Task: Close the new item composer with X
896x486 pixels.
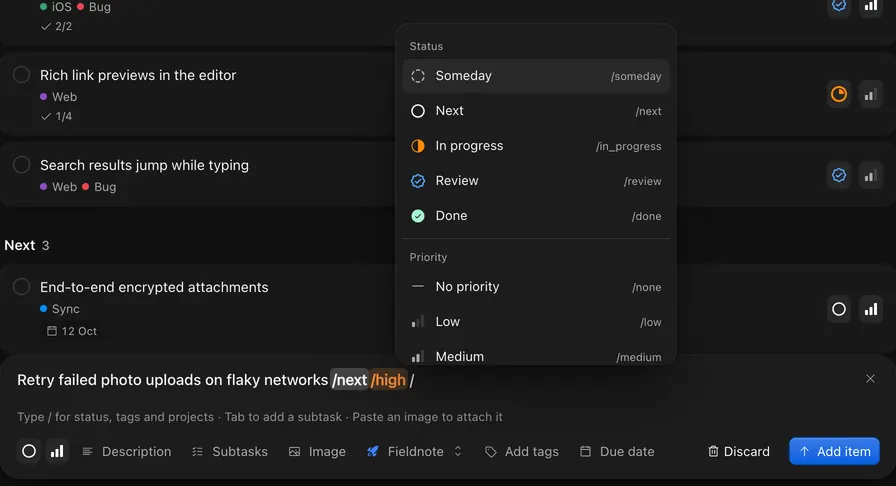Action: [x=870, y=379]
